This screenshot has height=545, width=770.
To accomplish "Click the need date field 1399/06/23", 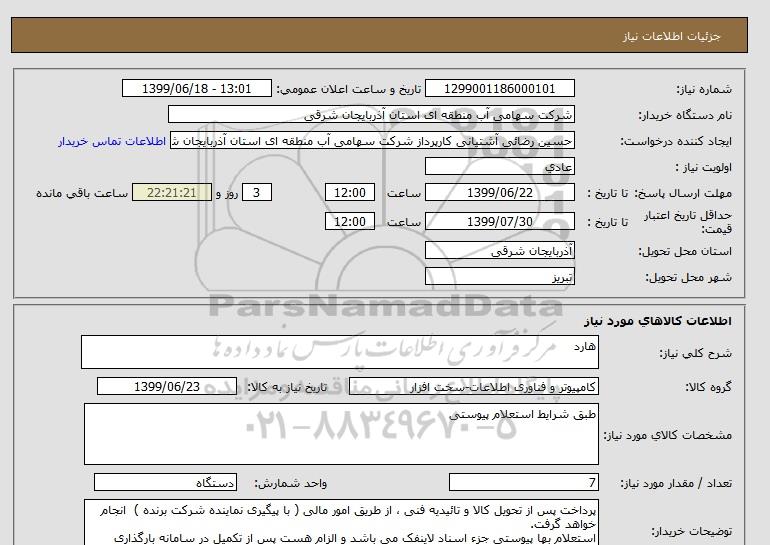I will point(167,387).
